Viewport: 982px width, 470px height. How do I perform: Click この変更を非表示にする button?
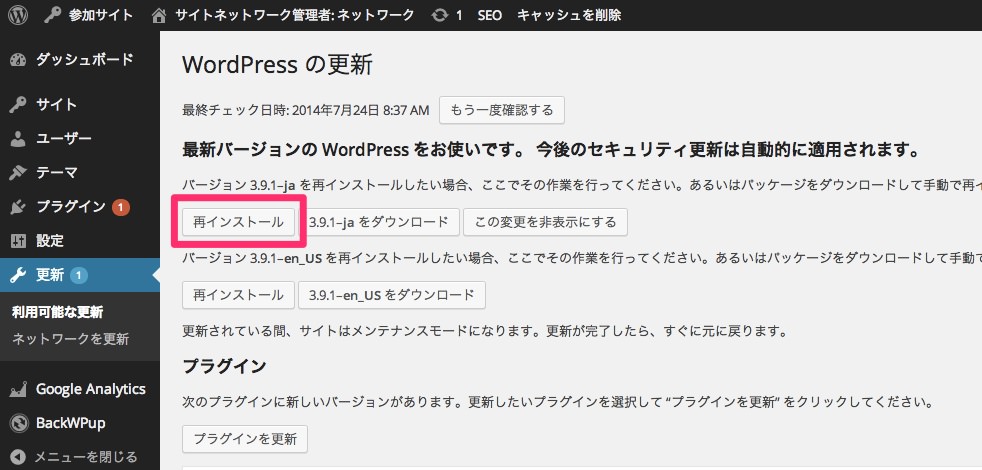545,222
